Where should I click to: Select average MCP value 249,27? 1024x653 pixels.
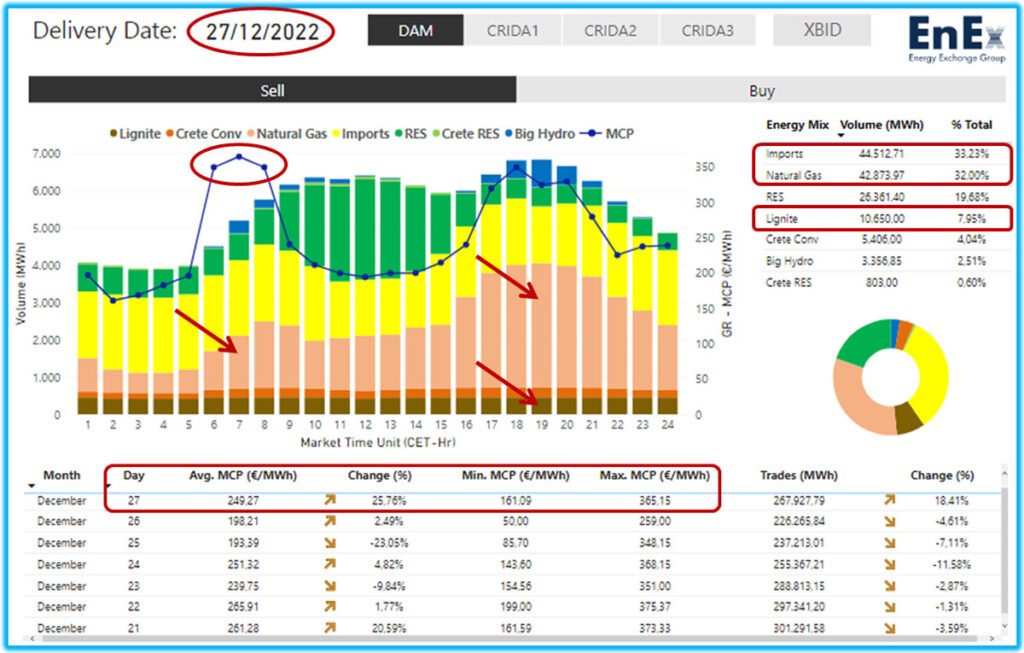click(243, 500)
